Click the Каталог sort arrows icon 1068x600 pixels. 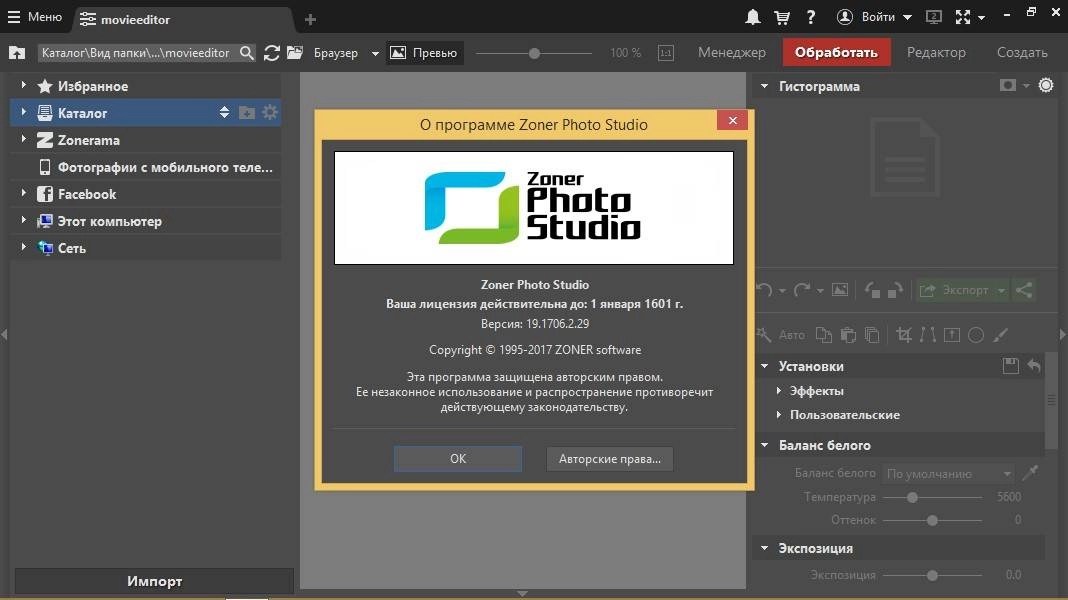(224, 112)
